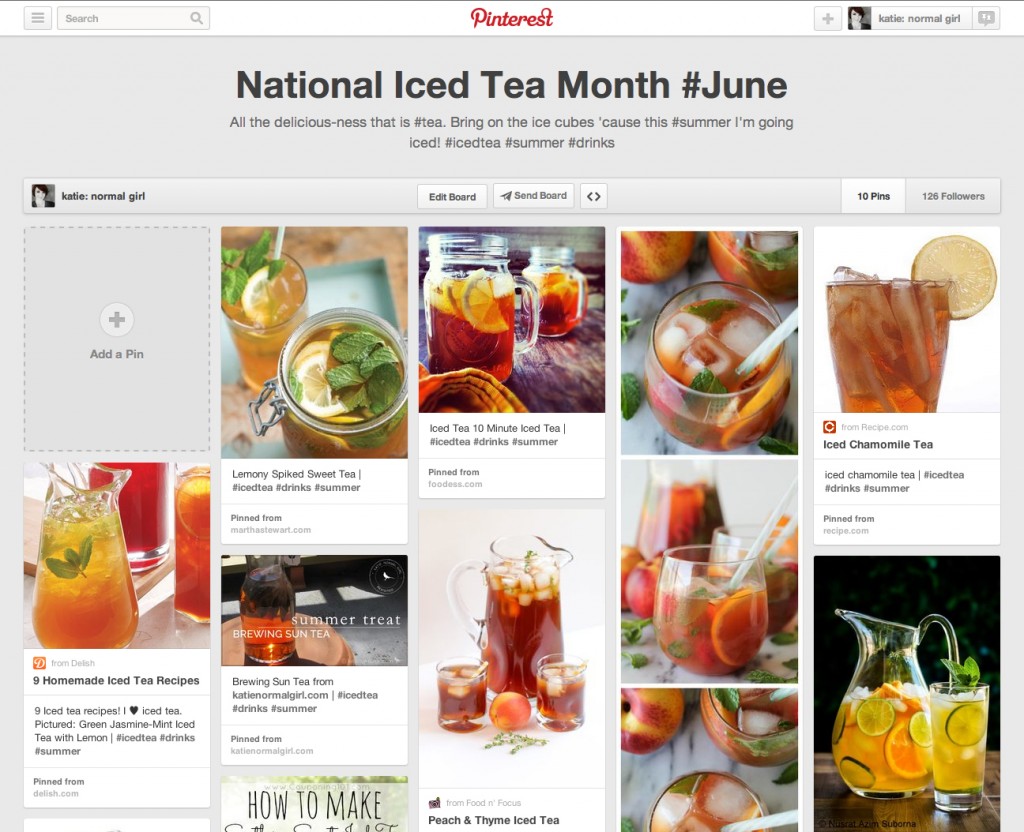Click the board description about delicious-ness

click(511, 132)
